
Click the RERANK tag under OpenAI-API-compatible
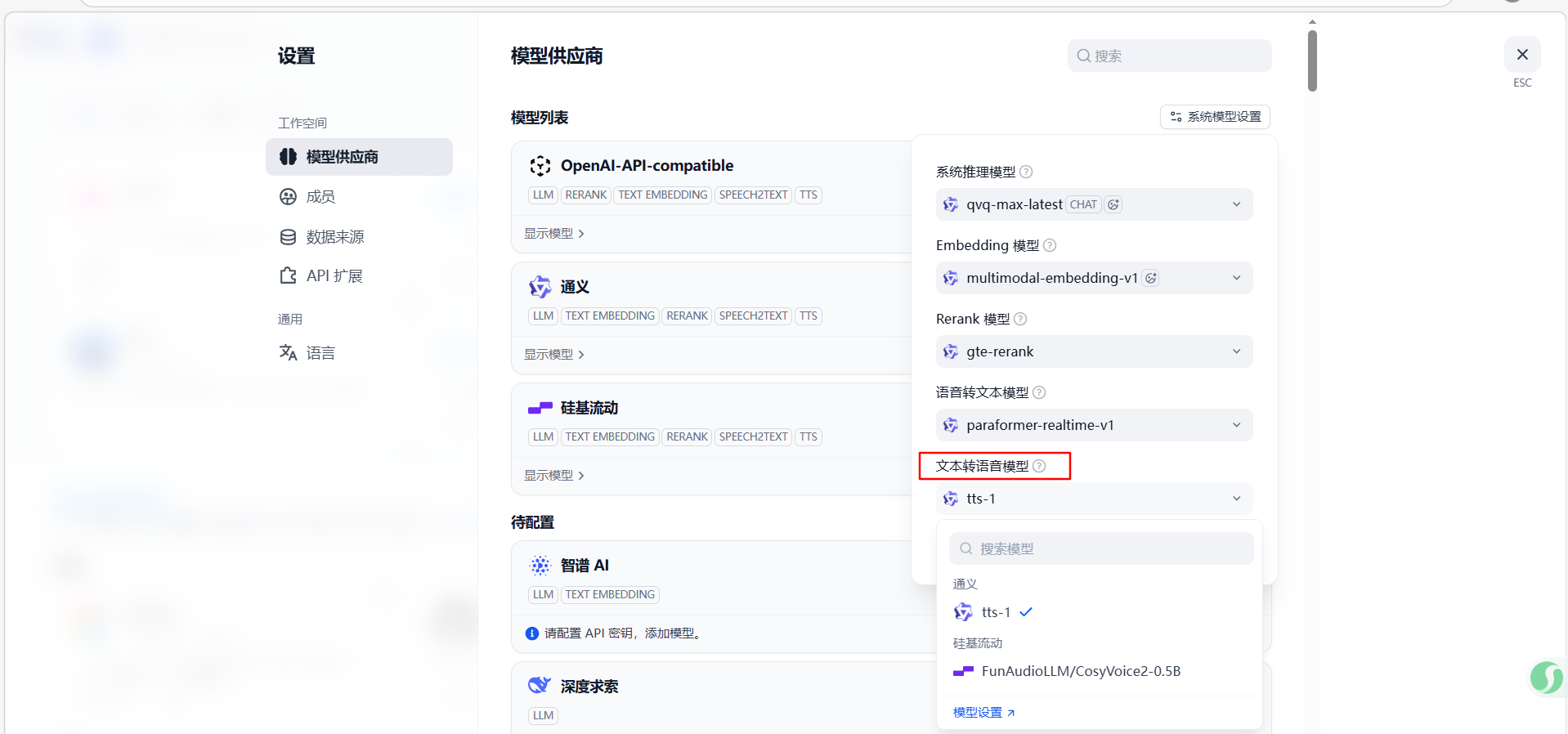coord(586,195)
